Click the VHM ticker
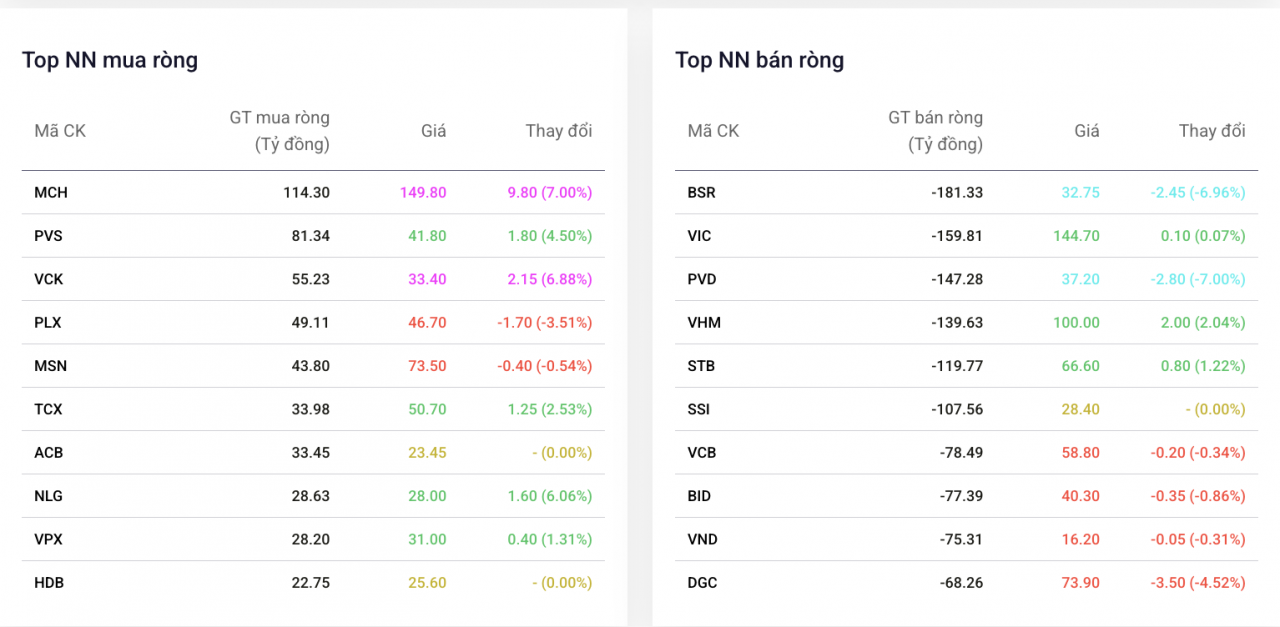The image size is (1280, 627). (704, 323)
